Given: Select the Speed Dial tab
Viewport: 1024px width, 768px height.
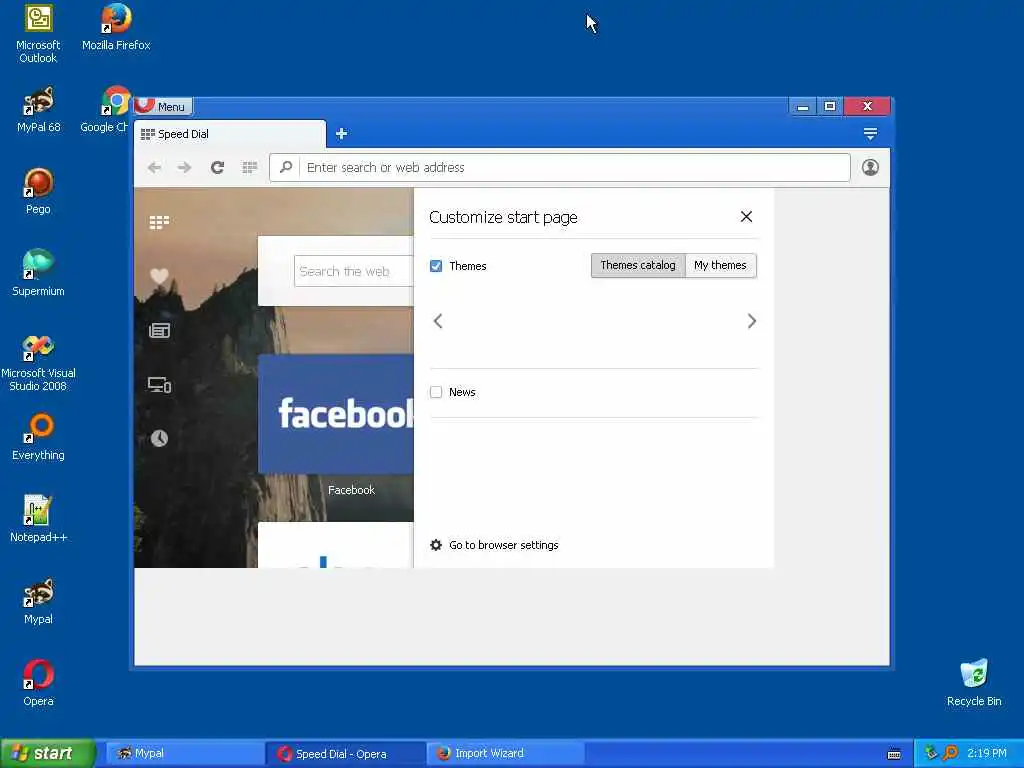Looking at the screenshot, I should 230,134.
